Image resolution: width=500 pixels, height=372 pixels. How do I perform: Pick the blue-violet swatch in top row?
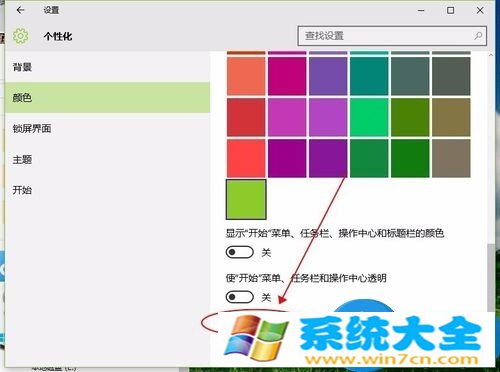point(328,76)
